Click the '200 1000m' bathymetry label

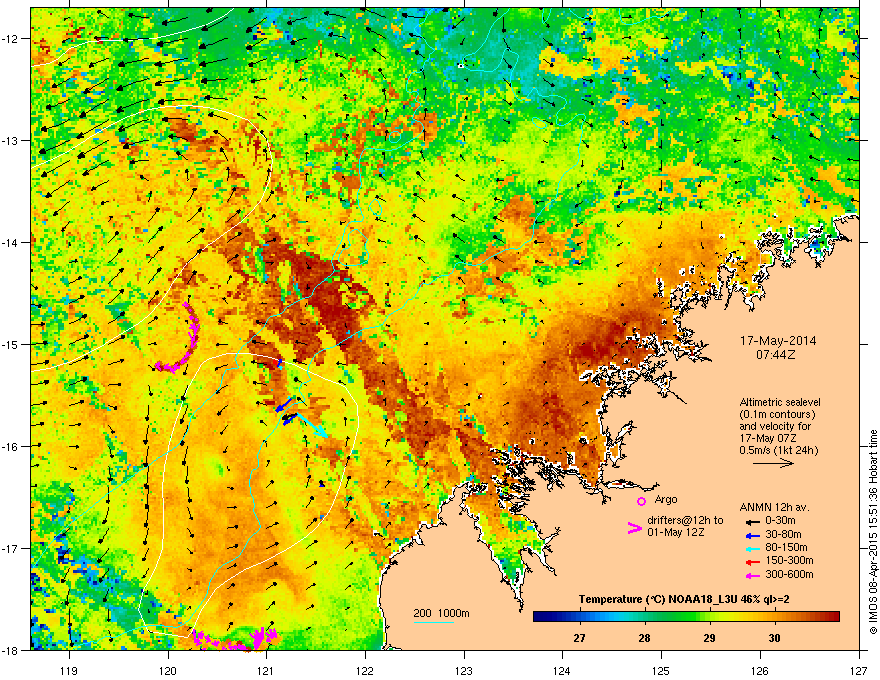pyautogui.click(x=441, y=613)
